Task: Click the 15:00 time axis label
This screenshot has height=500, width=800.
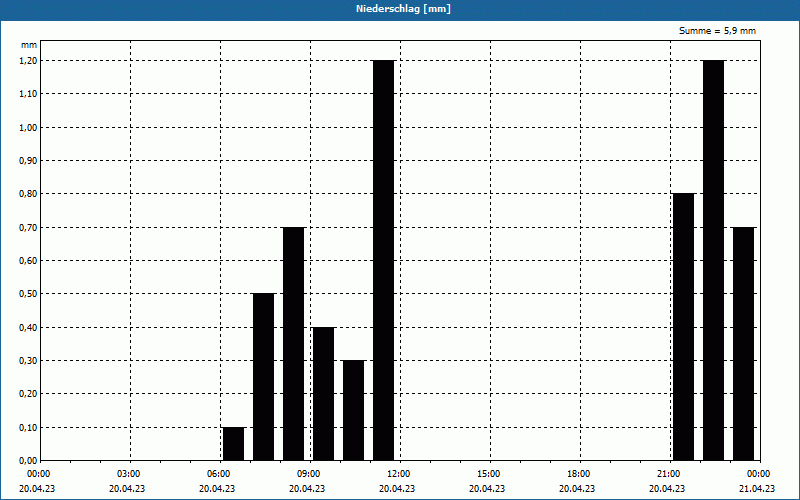Action: [x=489, y=474]
